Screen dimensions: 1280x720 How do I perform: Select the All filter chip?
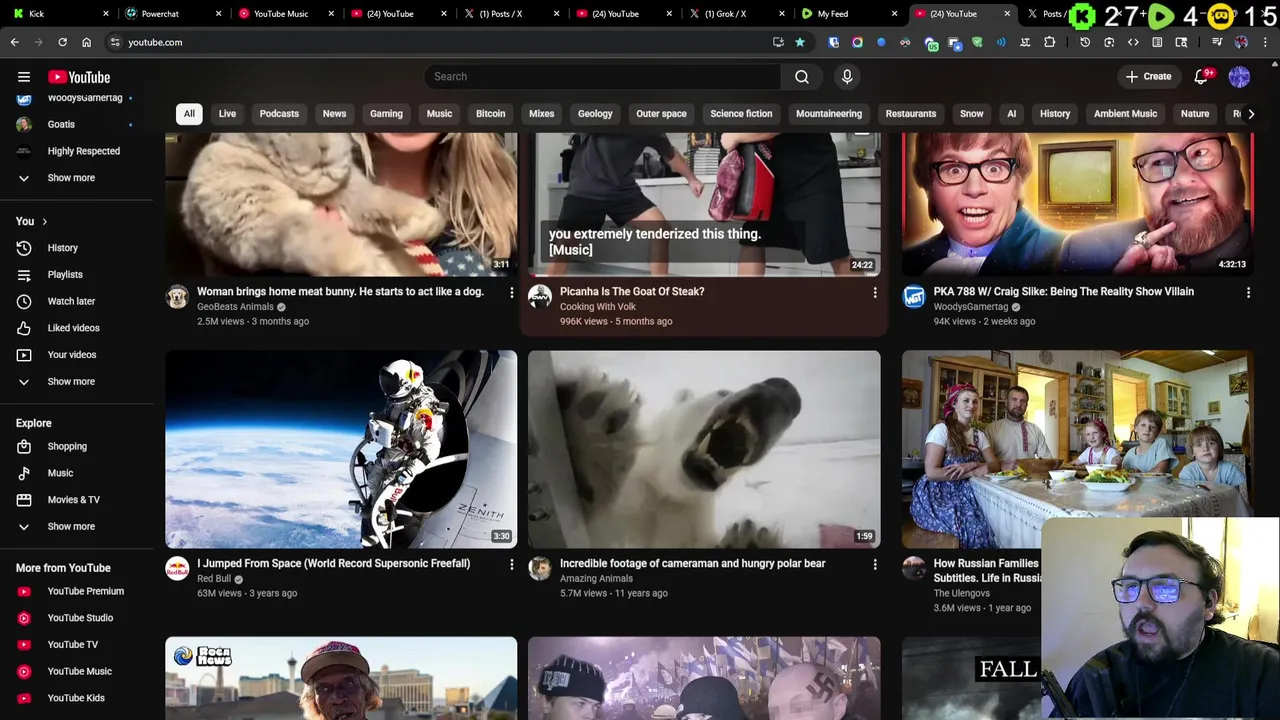pyautogui.click(x=189, y=114)
